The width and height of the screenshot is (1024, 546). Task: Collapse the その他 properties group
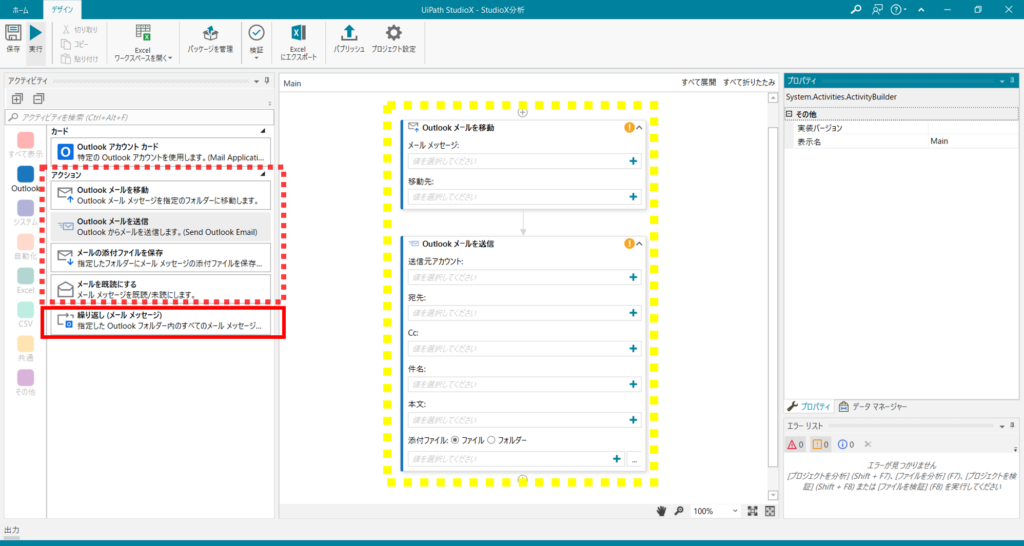point(790,114)
